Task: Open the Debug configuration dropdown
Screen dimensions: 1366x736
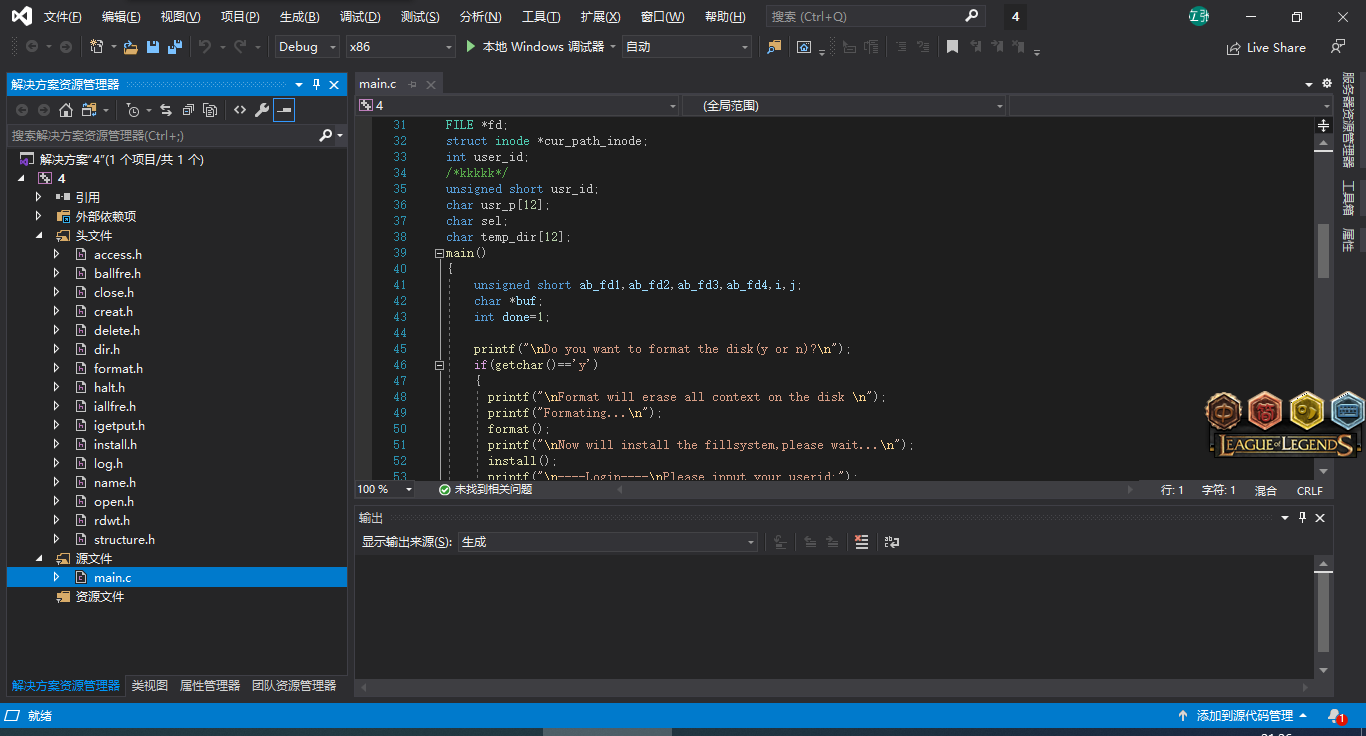Action: pos(308,47)
